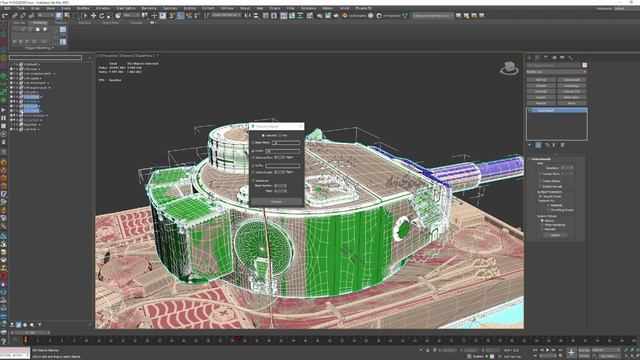Close the Rename Objects dialog

tap(301, 126)
